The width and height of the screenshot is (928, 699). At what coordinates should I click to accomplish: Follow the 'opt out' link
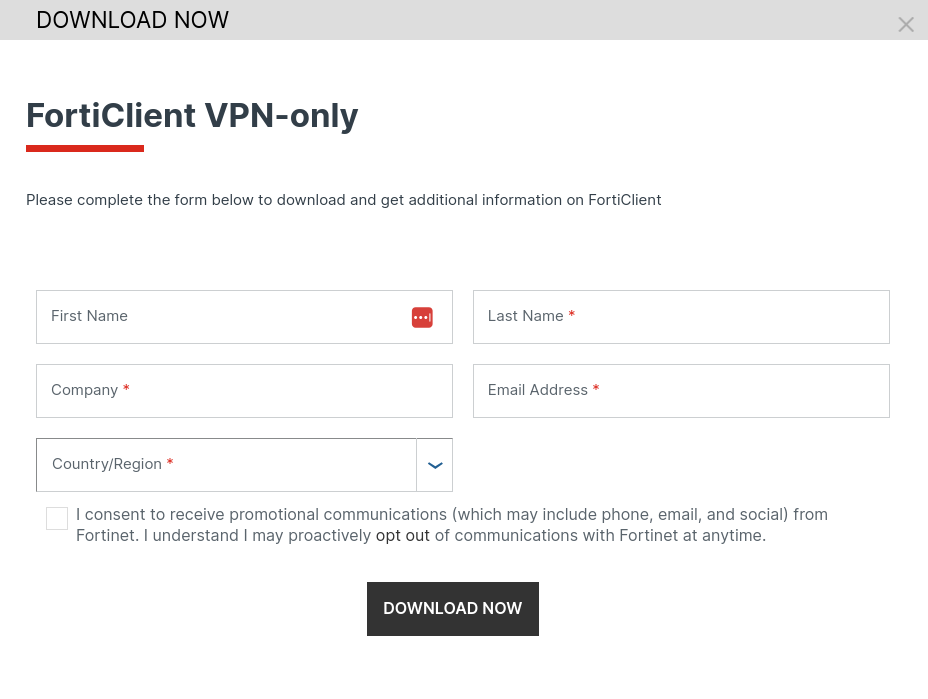point(403,536)
